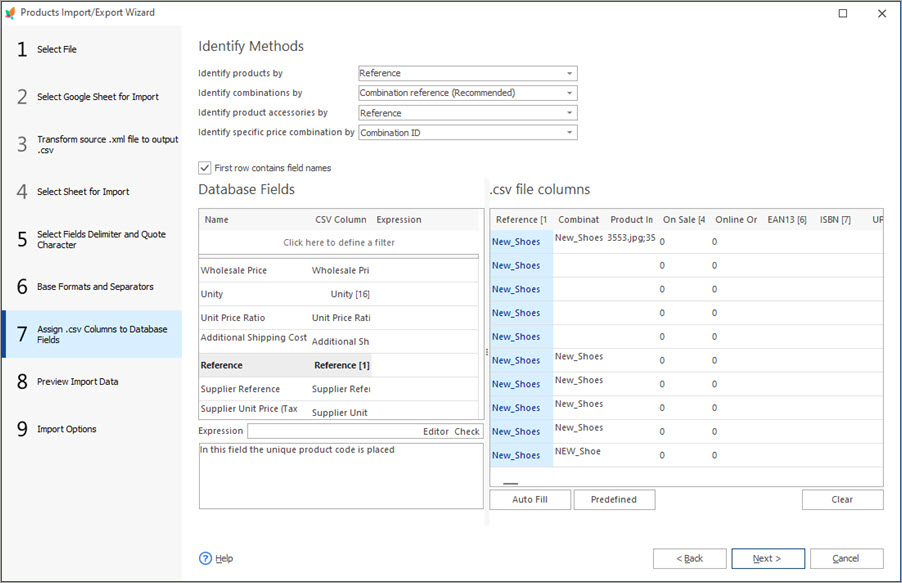This screenshot has width=902, height=583.
Task: Toggle First row contains field names checkbox
Action: coord(205,167)
